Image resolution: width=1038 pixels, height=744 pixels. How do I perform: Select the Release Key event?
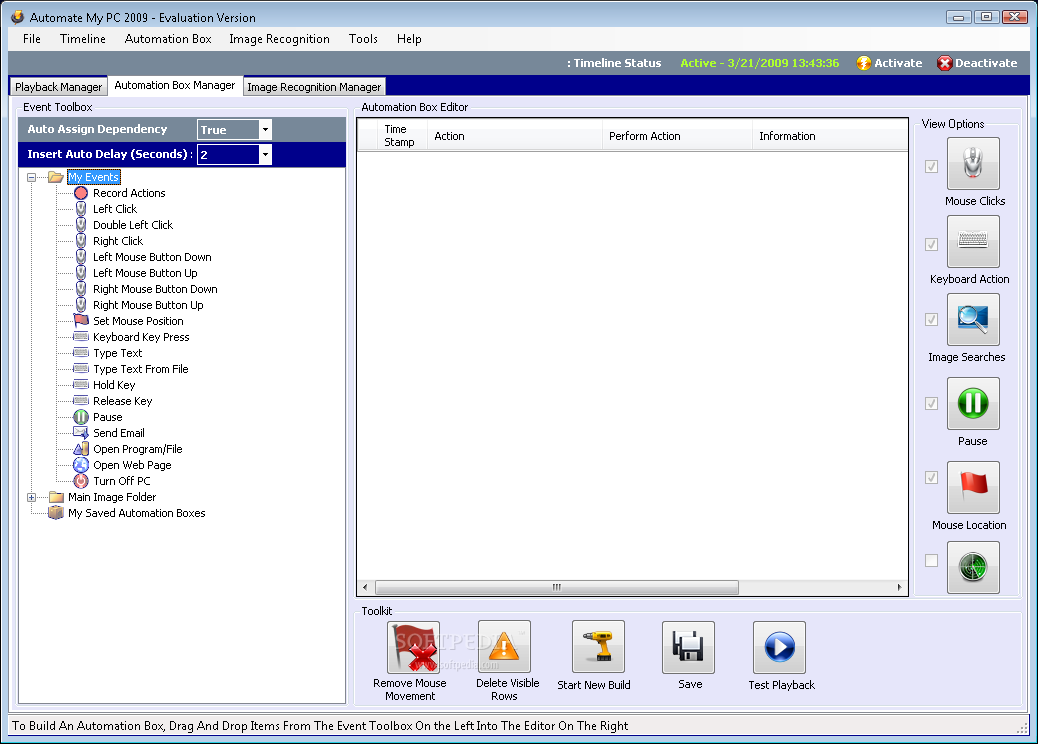[x=122, y=401]
